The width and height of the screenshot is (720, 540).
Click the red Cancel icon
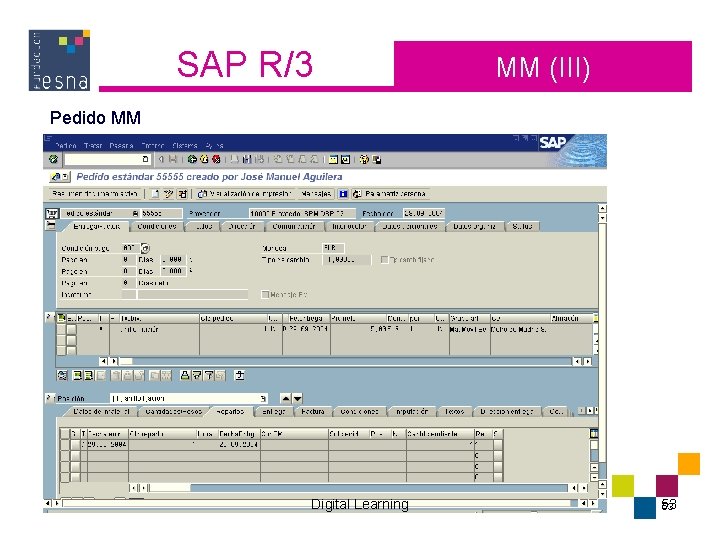[216, 159]
